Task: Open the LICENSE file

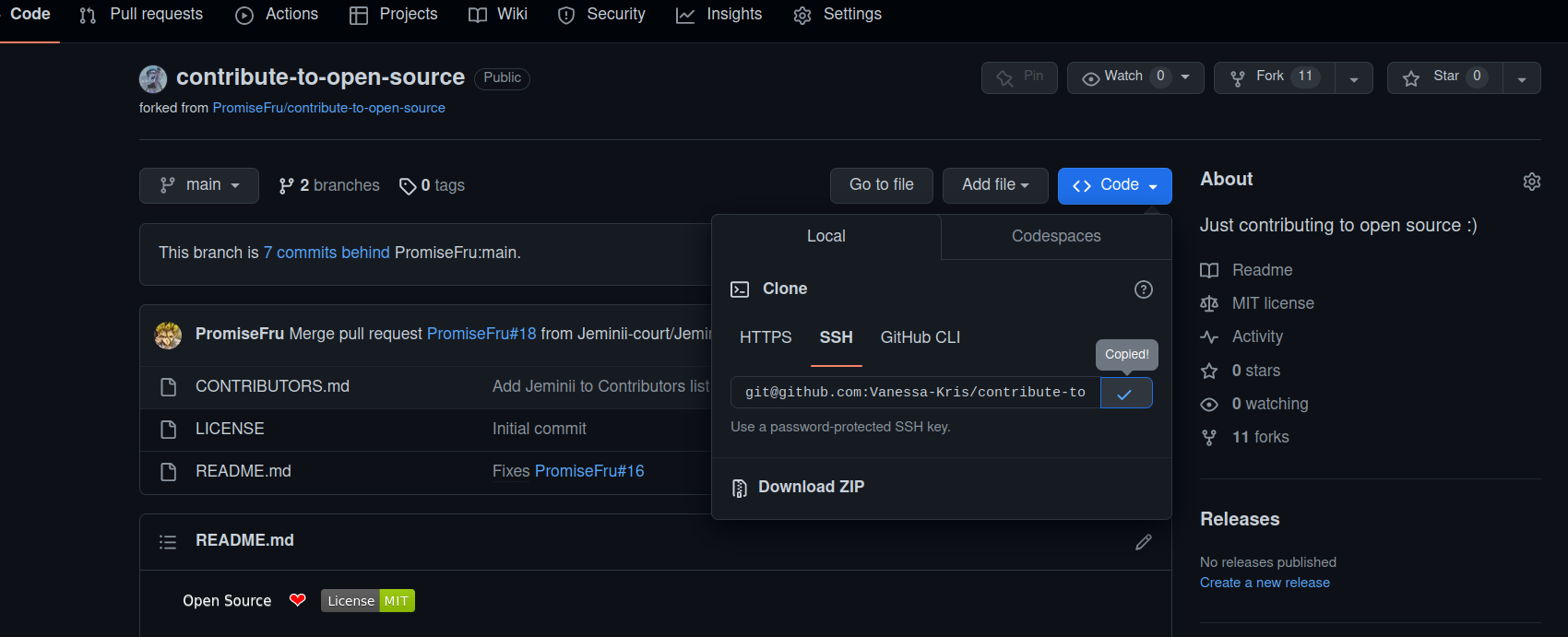Action: (230, 429)
